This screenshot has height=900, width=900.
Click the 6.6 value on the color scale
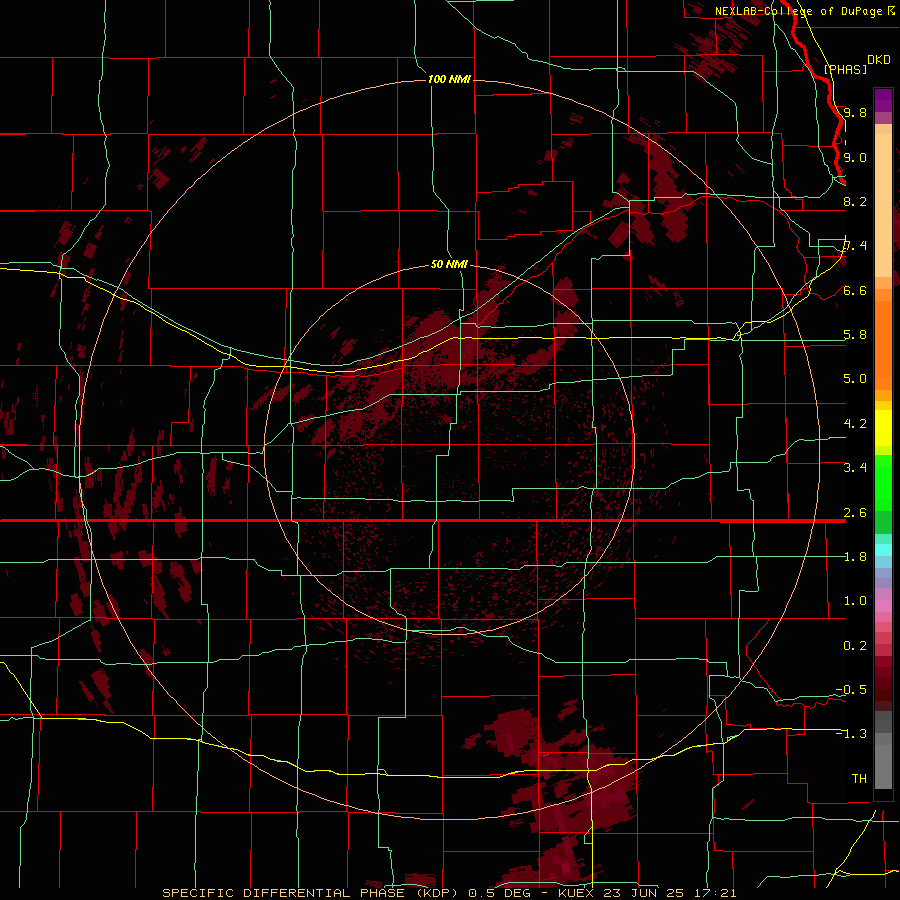(855, 290)
